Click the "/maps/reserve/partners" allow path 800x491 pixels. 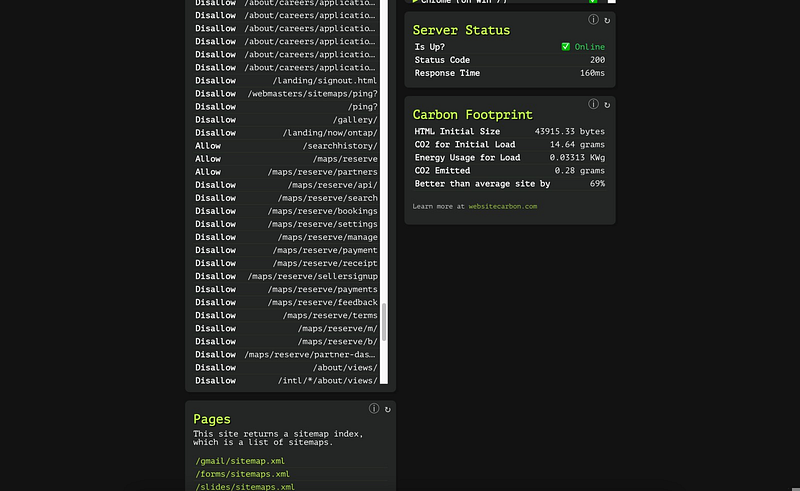coord(322,172)
